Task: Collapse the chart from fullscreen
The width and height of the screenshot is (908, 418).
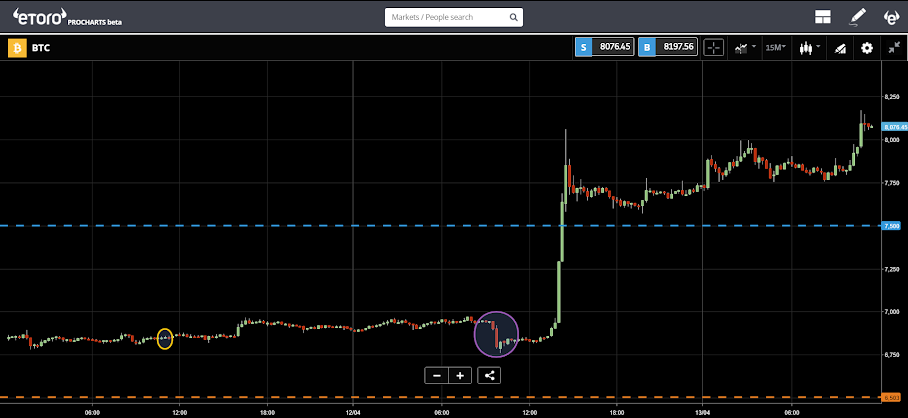Action: 894,48
